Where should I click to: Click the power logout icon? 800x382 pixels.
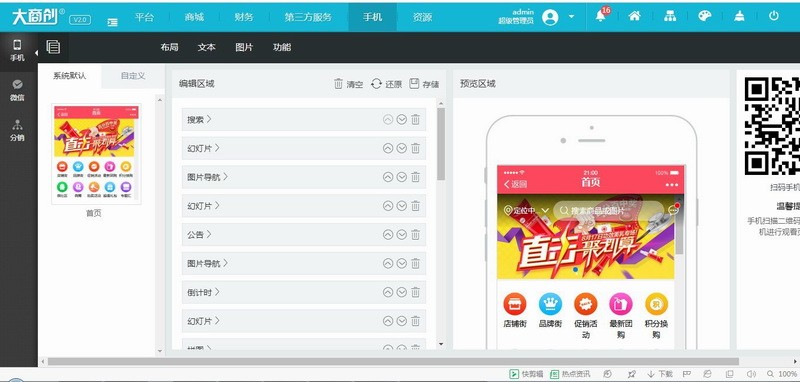pyautogui.click(x=774, y=16)
